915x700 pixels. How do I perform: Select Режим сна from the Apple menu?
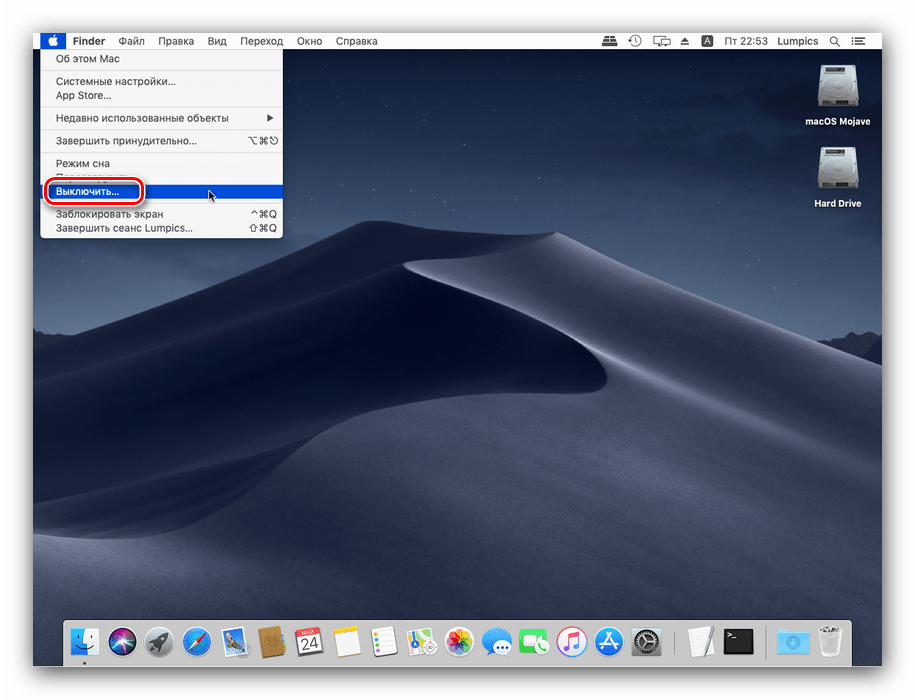(83, 163)
